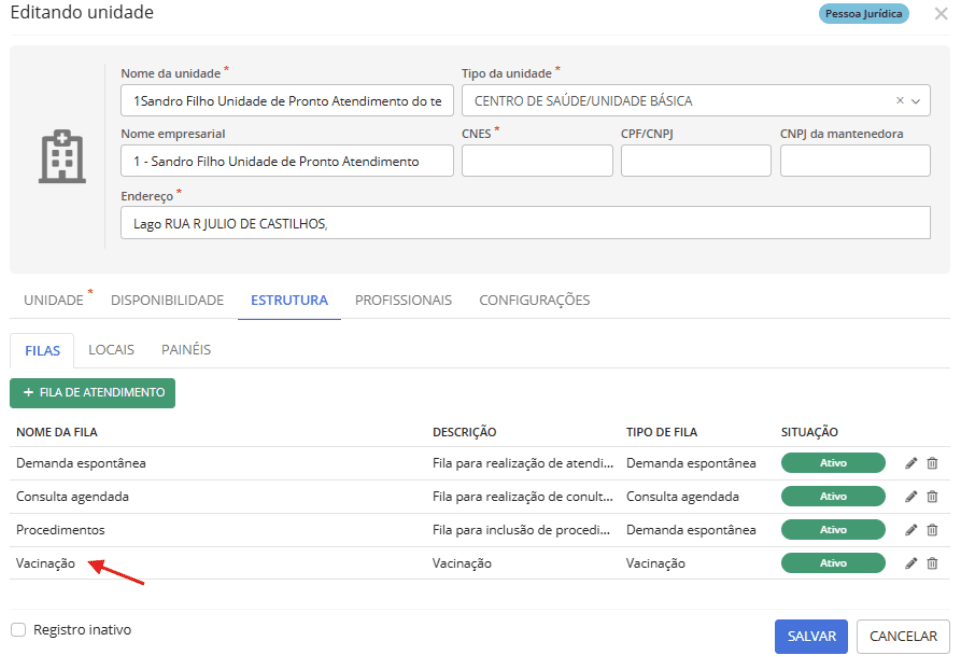Edit the Procedimentos queue
Viewport: 958px width, 657px height.
(x=910, y=530)
